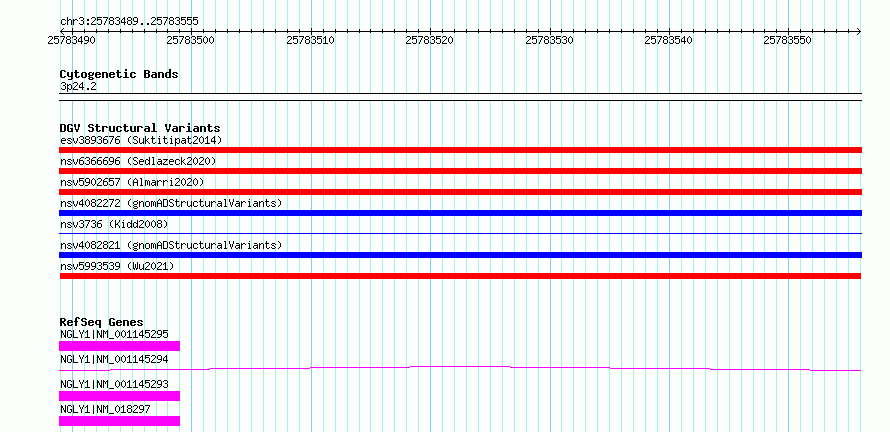Click the blue bar under nsv4082821
Screen dimensions: 890x432
[x=460, y=255]
